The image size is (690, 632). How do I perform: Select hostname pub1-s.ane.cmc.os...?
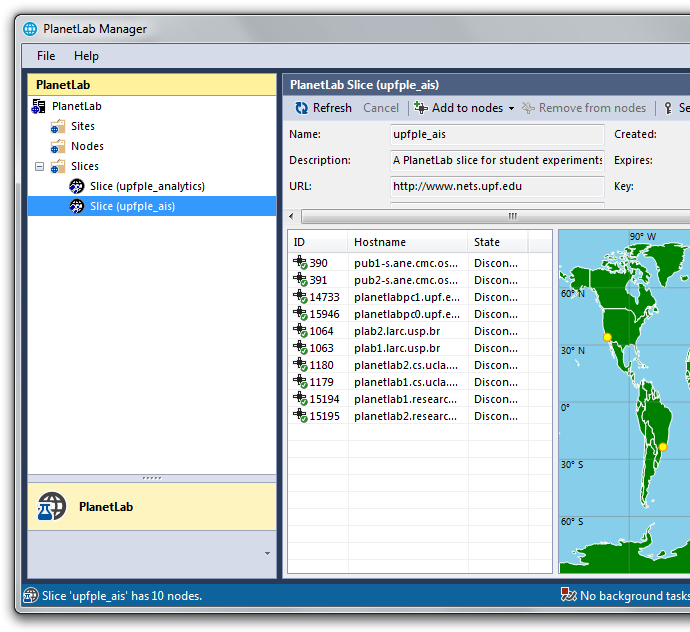(406, 263)
